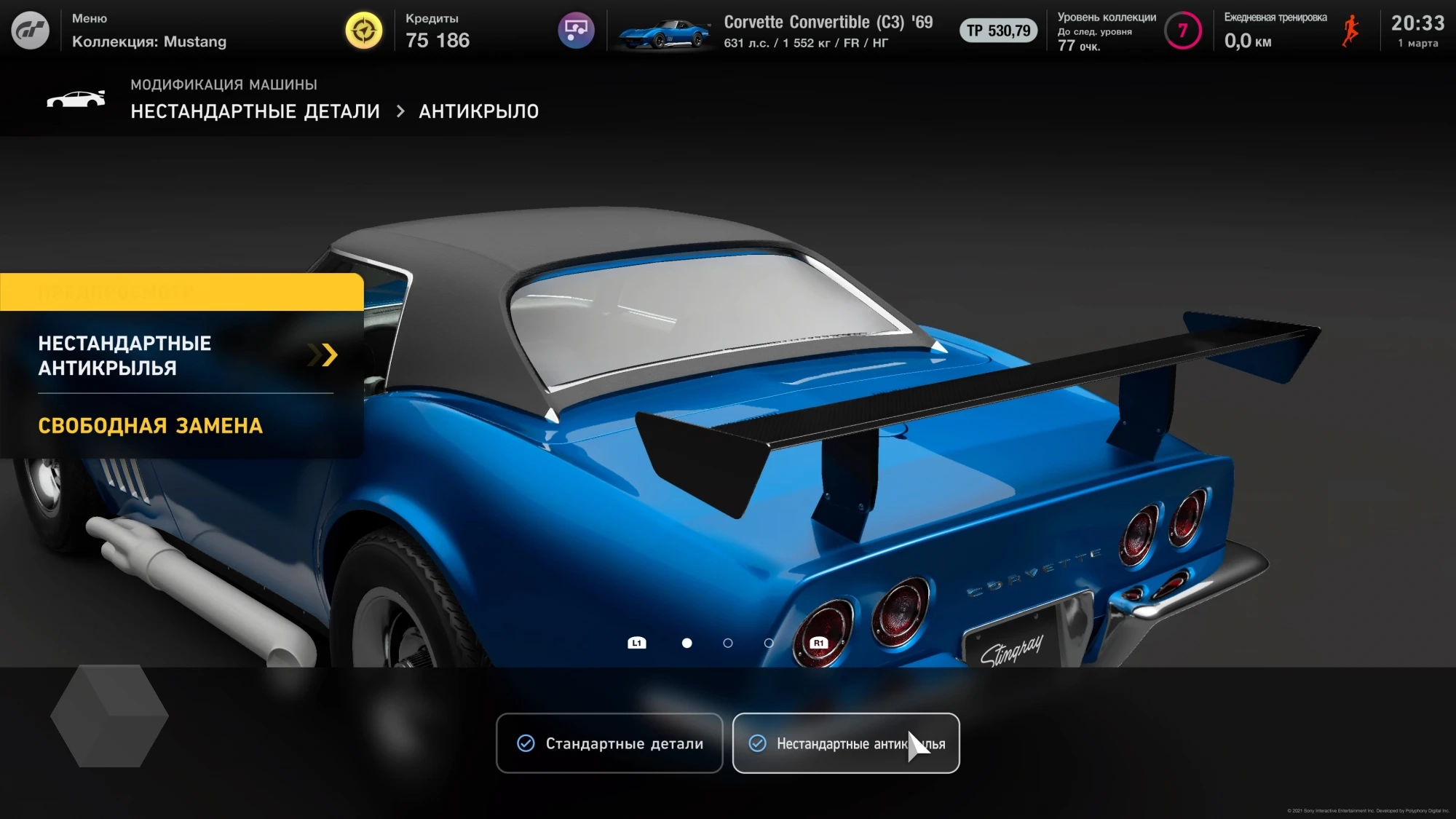Select the blue Corvette thumbnail
The width and height of the screenshot is (1456, 819).
663,33
